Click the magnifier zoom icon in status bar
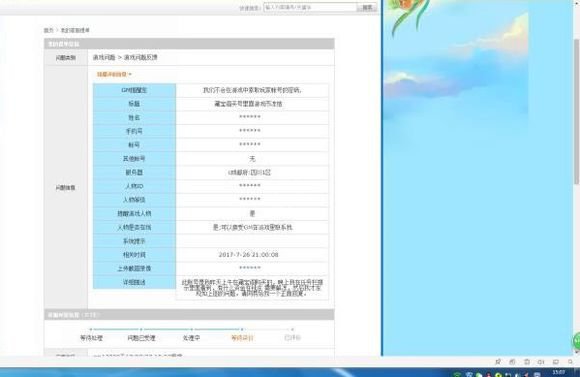The width and height of the screenshot is (580, 377). coord(570,362)
